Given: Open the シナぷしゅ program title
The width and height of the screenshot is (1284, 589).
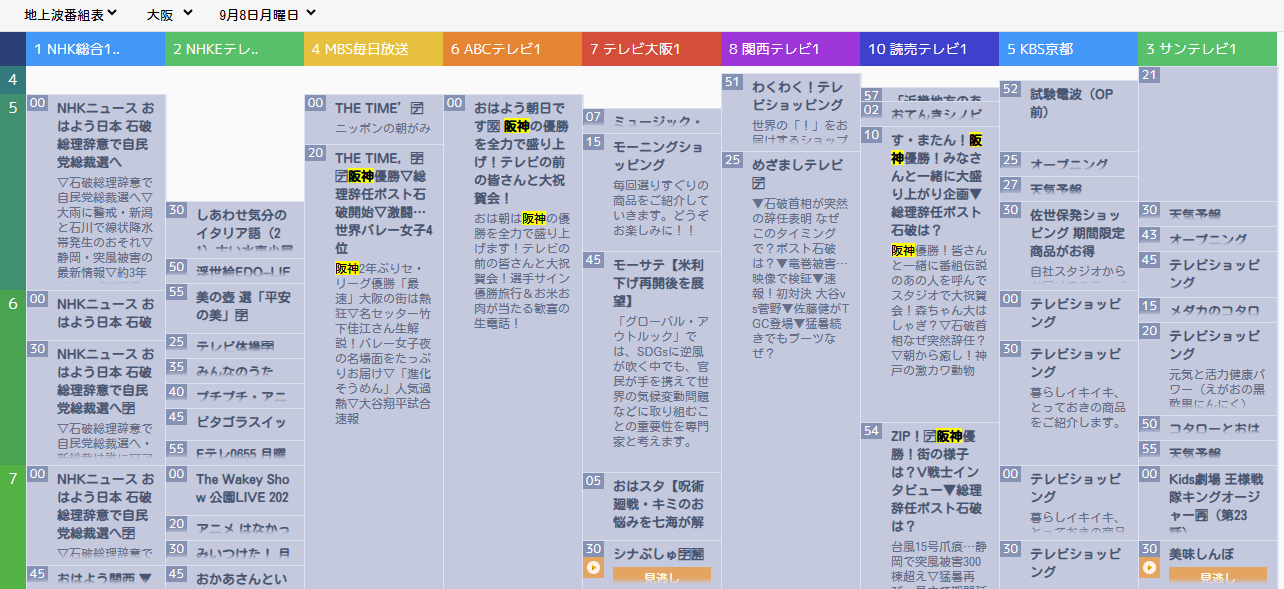Looking at the screenshot, I should pos(658,552).
